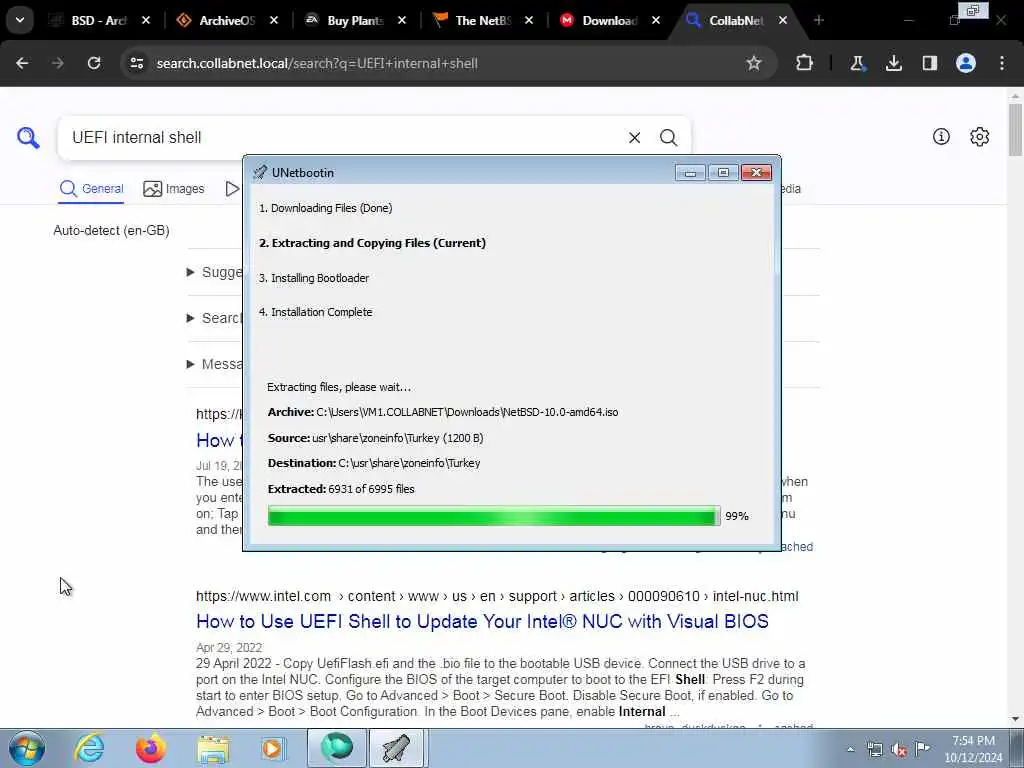Switch to the BSD - Arch tab
This screenshot has height=768, width=1024.
point(98,20)
